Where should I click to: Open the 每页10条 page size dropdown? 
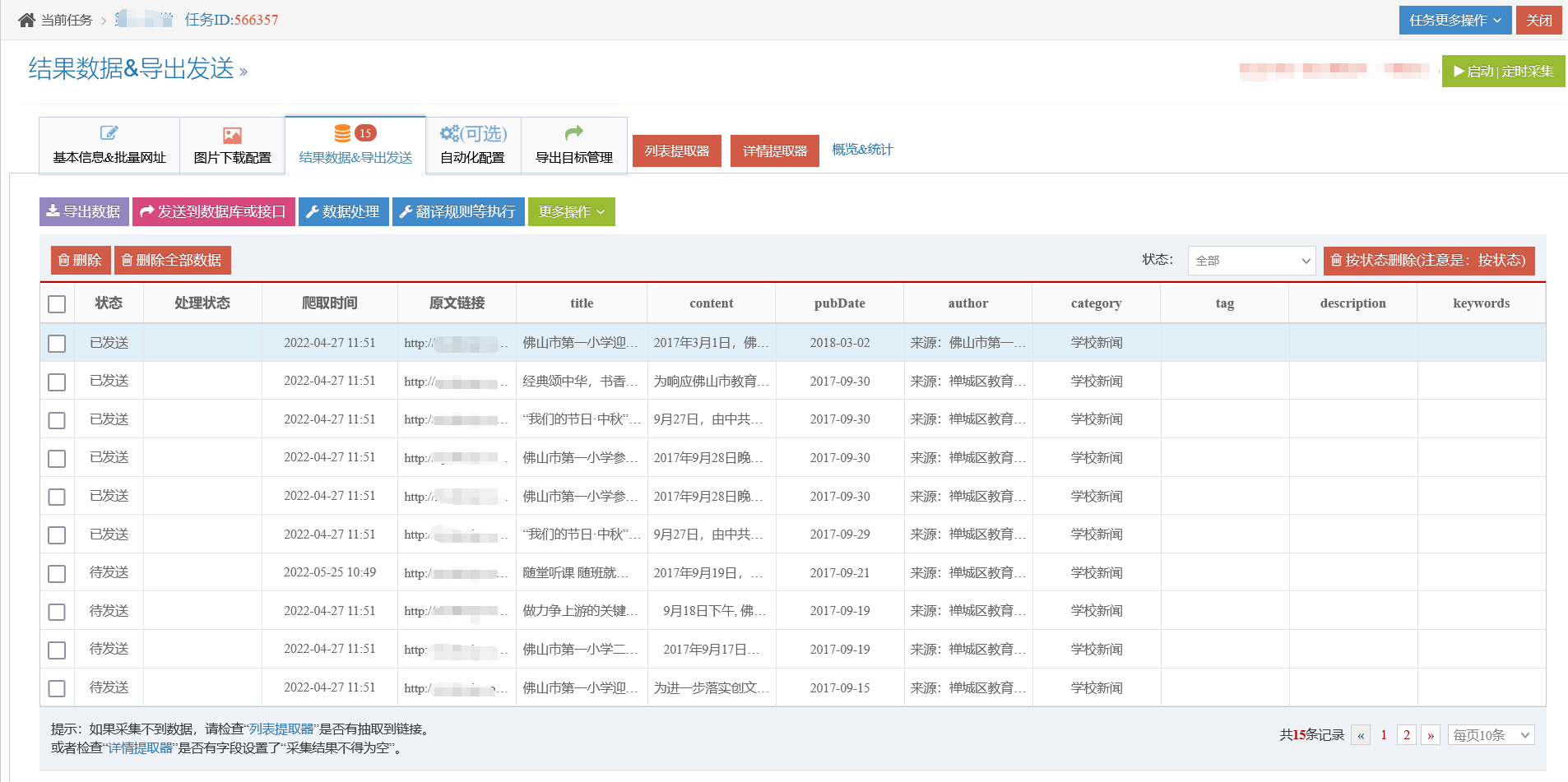pos(1491,735)
